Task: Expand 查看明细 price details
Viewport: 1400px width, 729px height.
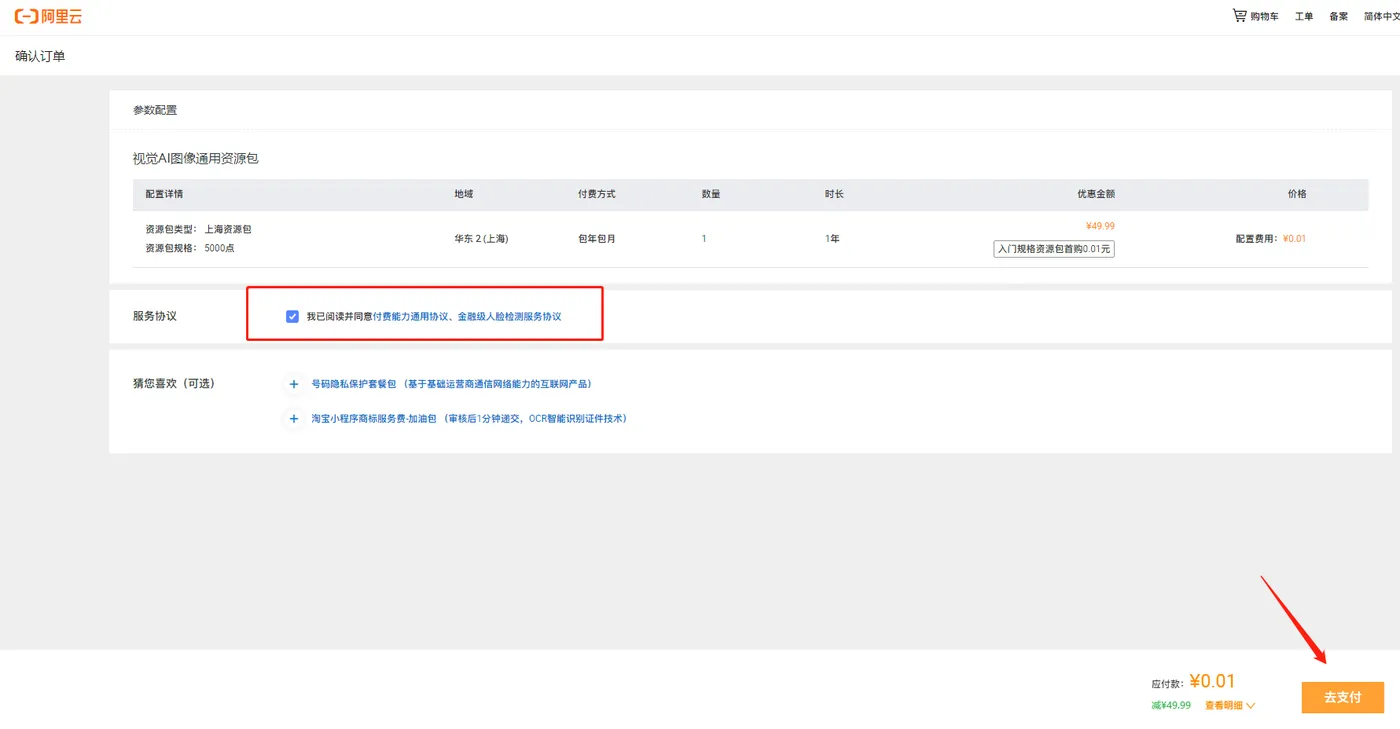Action: 1229,706
